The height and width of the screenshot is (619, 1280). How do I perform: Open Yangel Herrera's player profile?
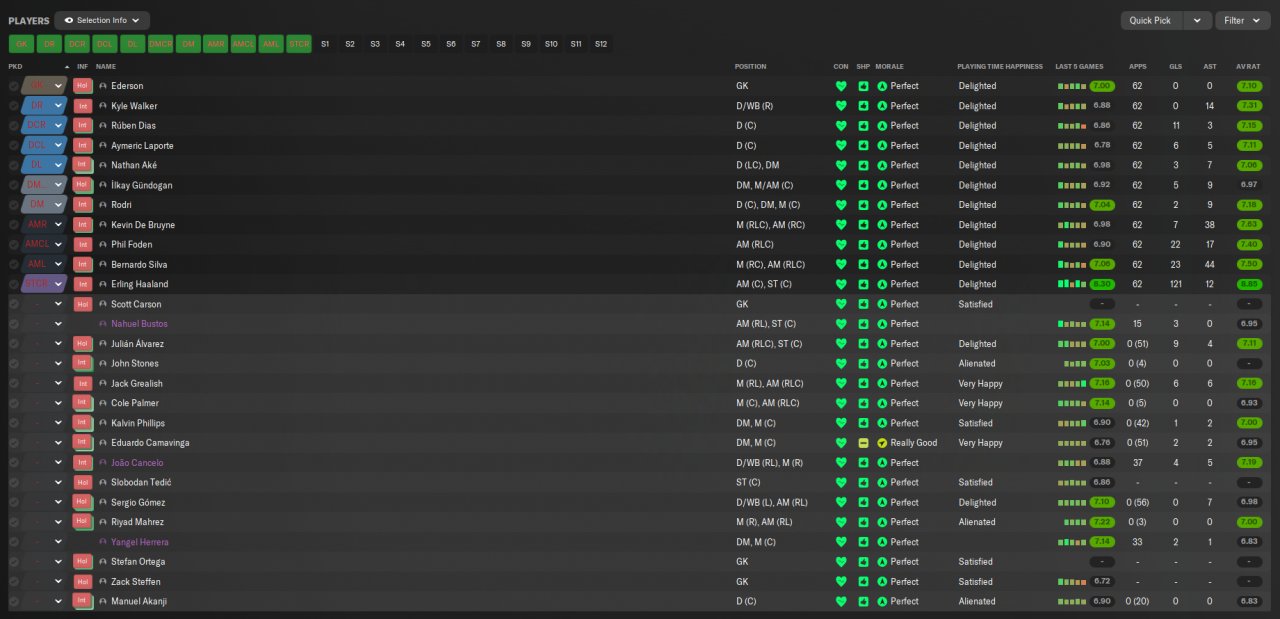pos(140,542)
